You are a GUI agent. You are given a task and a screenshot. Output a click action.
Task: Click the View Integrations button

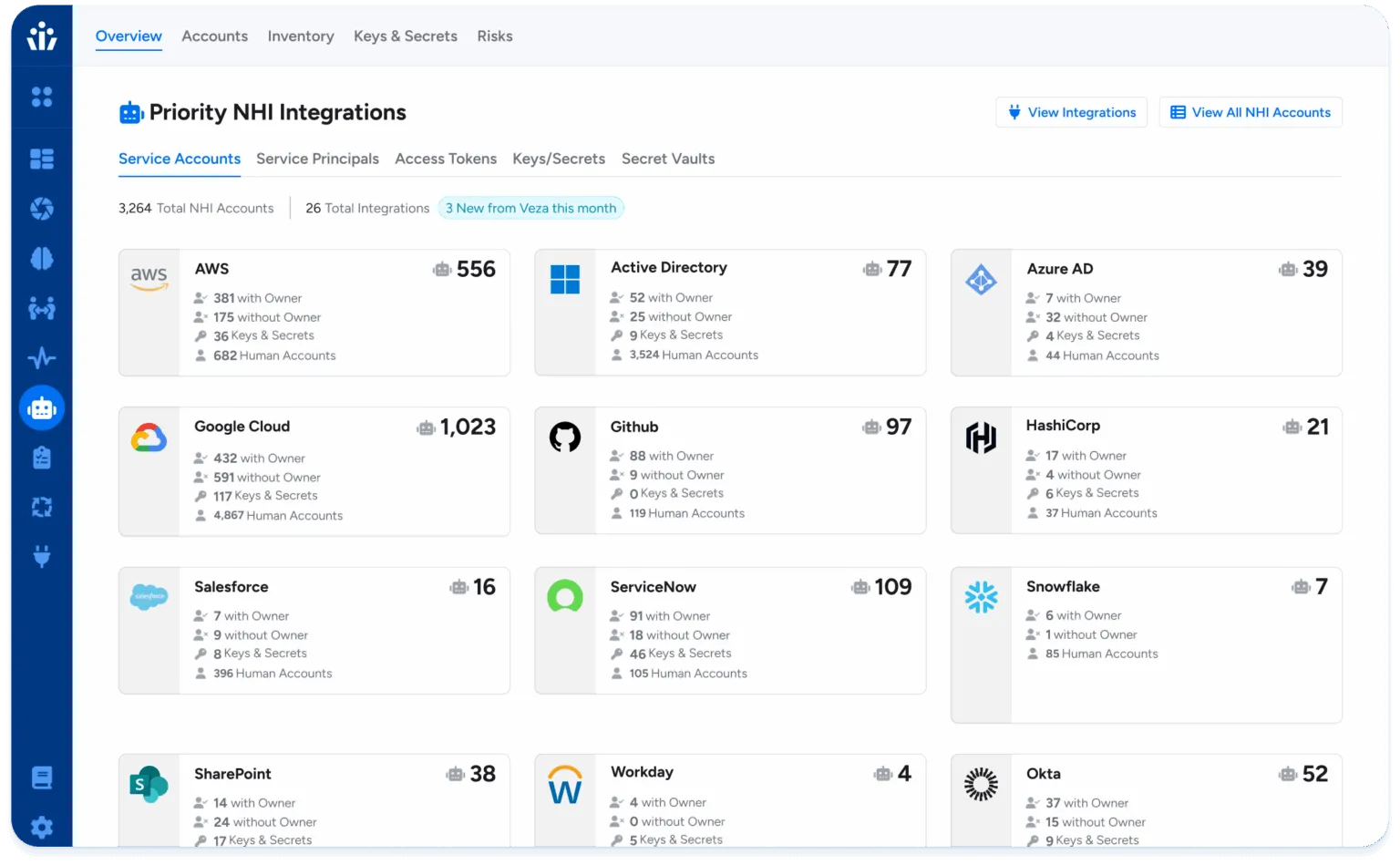[1071, 112]
